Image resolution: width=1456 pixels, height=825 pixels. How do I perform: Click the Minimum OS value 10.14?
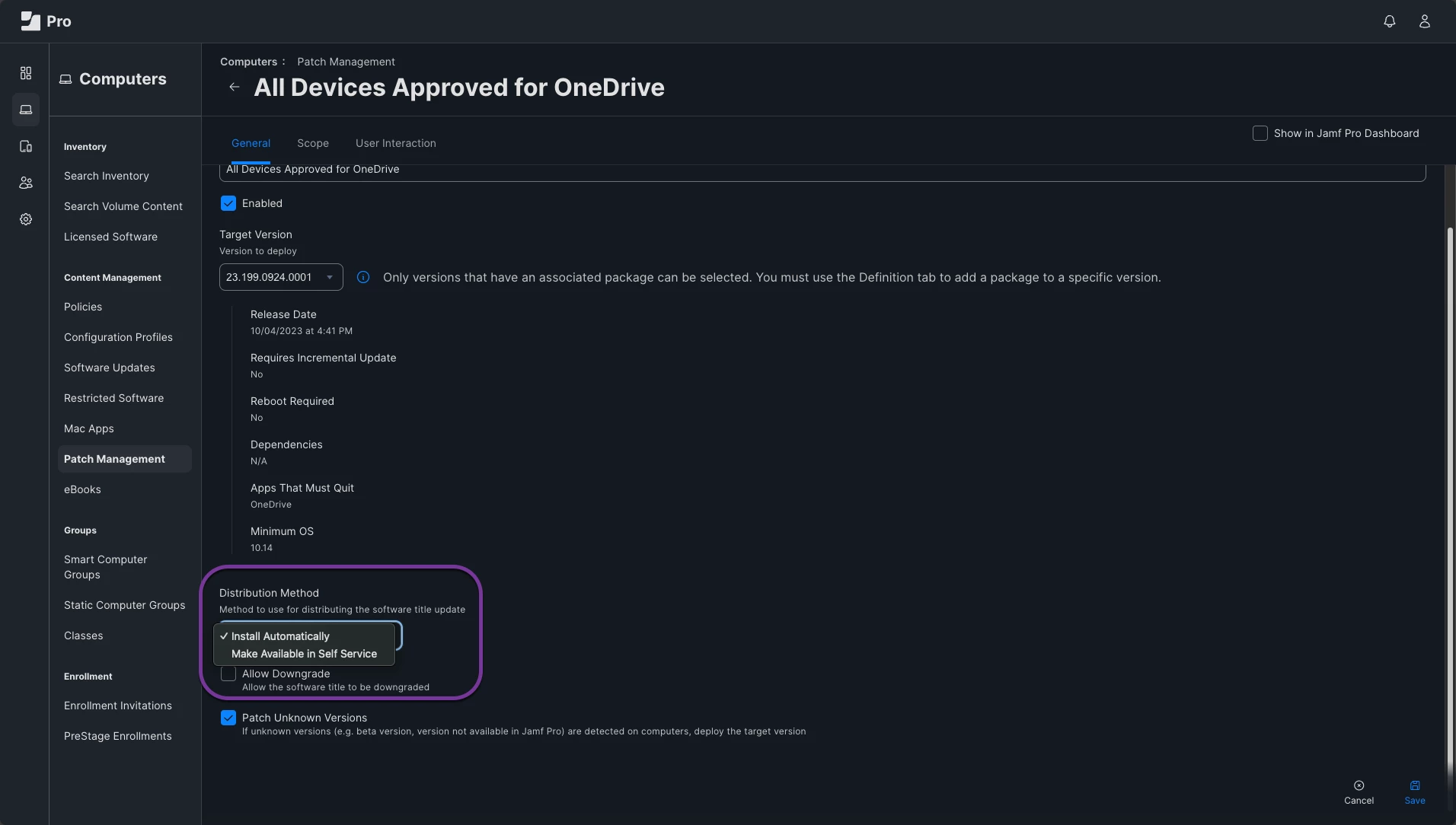pos(261,548)
